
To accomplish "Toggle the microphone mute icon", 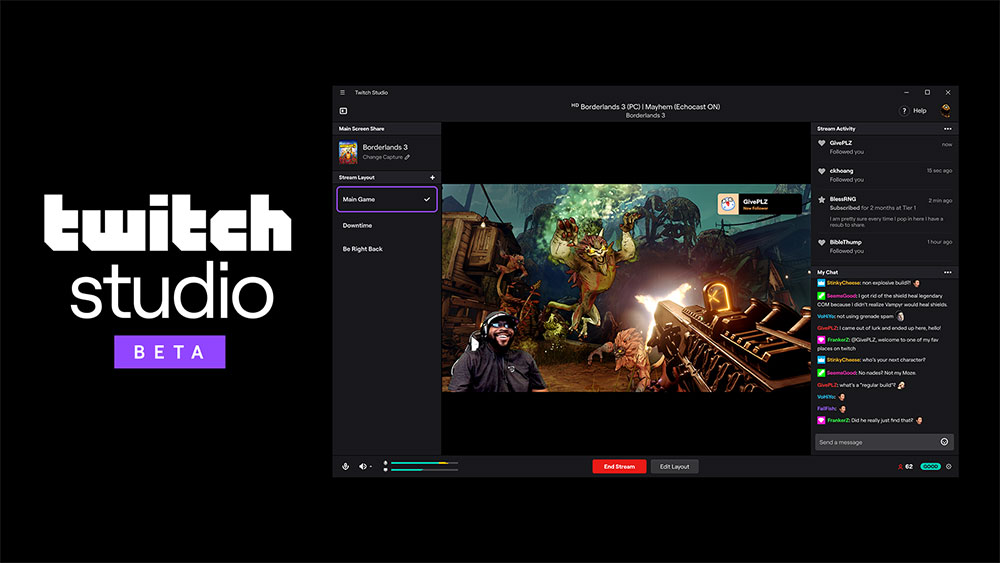I will coord(345,467).
